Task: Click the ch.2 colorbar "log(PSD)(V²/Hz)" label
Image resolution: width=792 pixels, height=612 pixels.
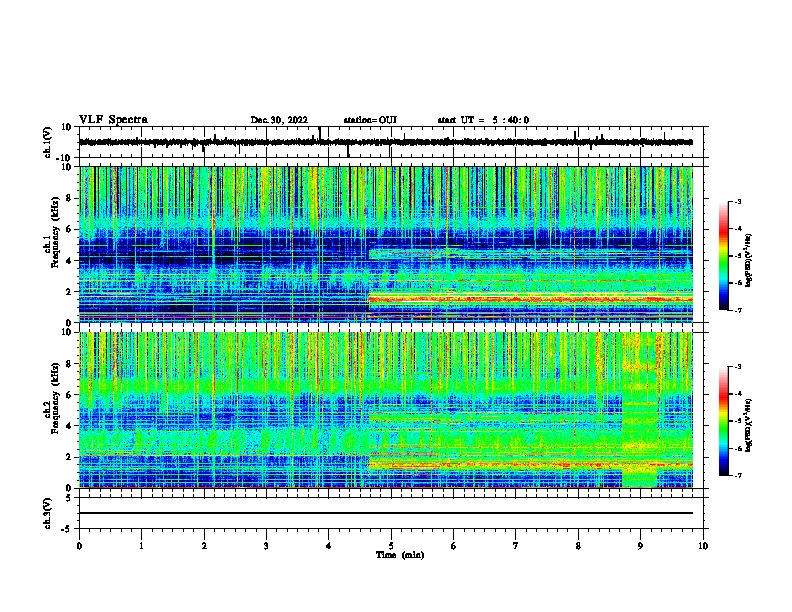Action: [750, 425]
